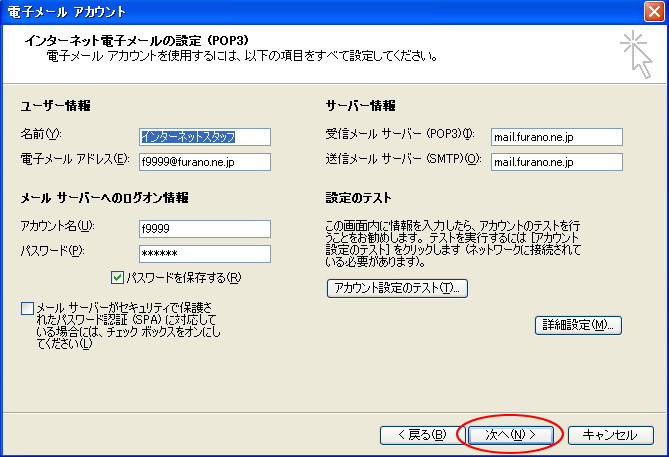This screenshot has height=457, width=669.
Task: Click the パスワード input field
Action: pyautogui.click(x=205, y=254)
